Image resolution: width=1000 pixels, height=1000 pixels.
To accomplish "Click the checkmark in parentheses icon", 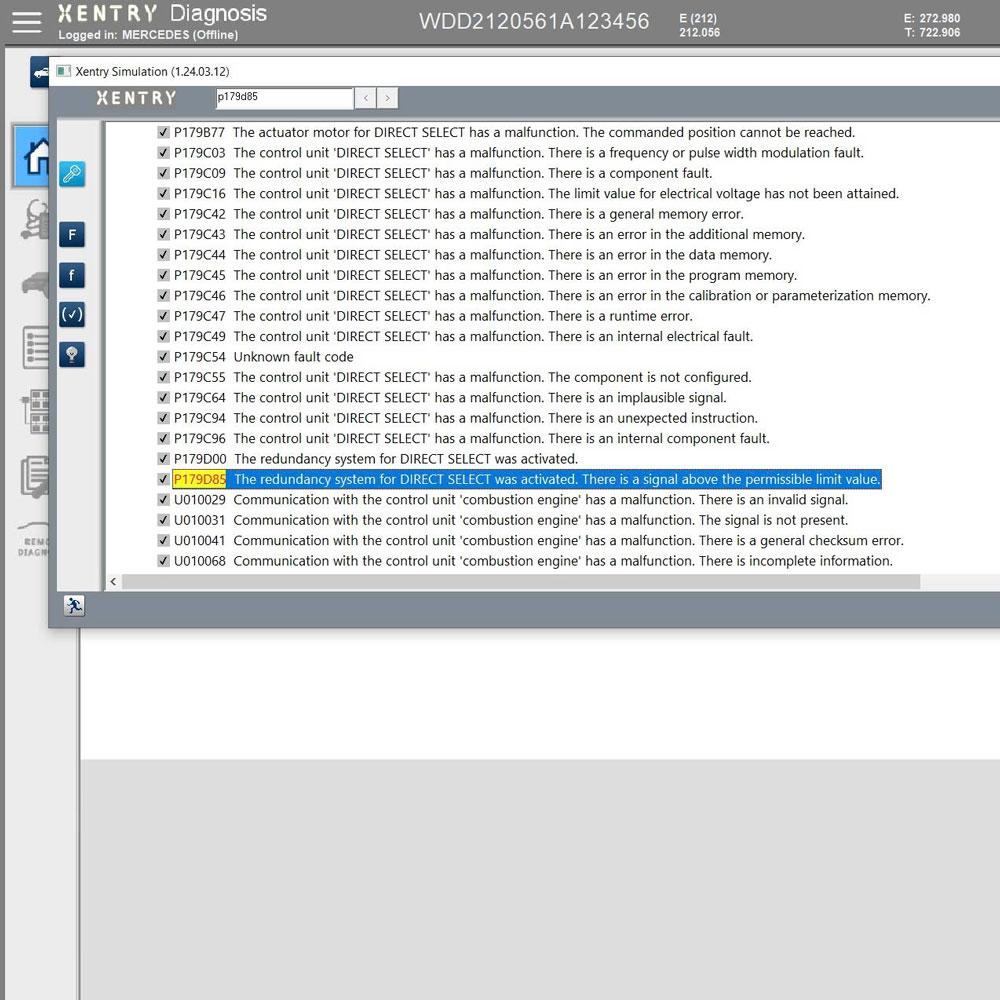I will 72,314.
